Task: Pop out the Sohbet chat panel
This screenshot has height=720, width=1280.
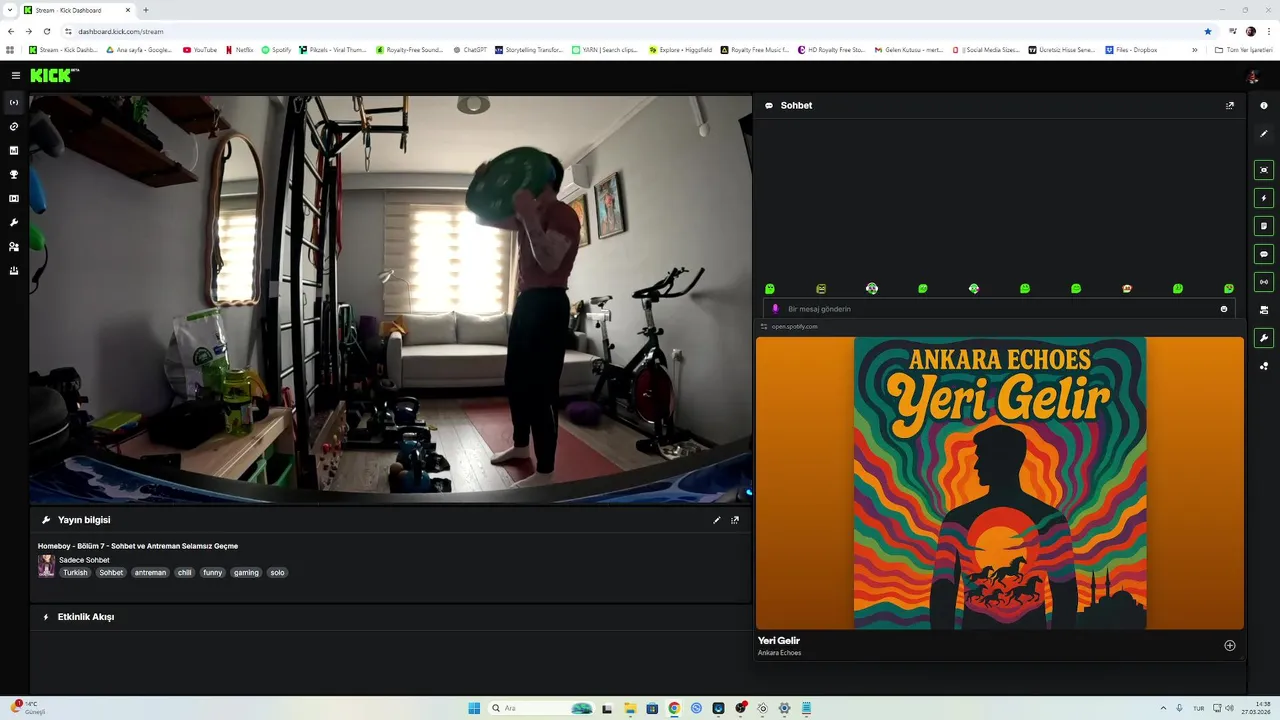Action: pos(1230,105)
